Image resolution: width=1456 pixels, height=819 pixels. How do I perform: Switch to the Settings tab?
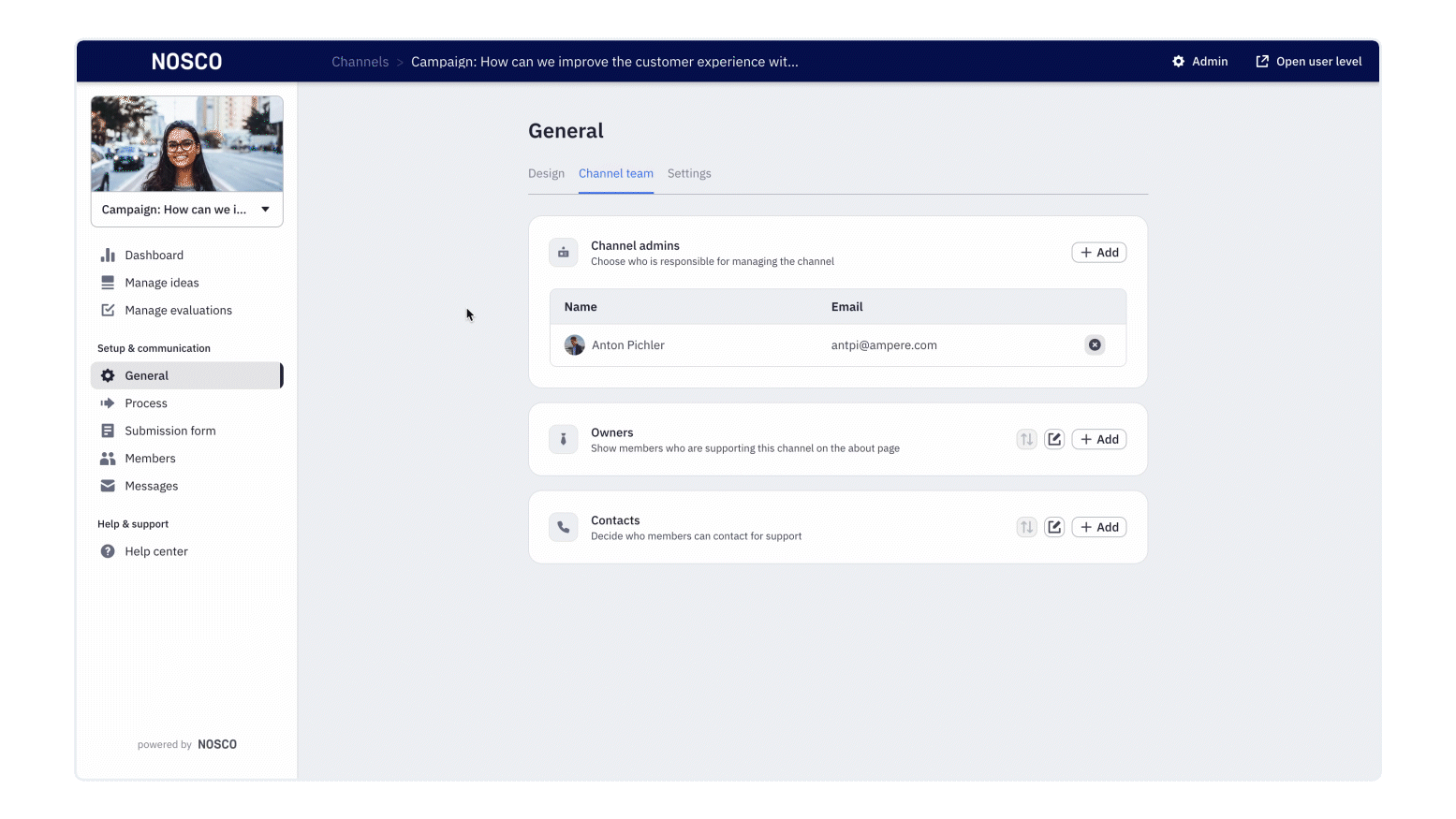point(689,173)
